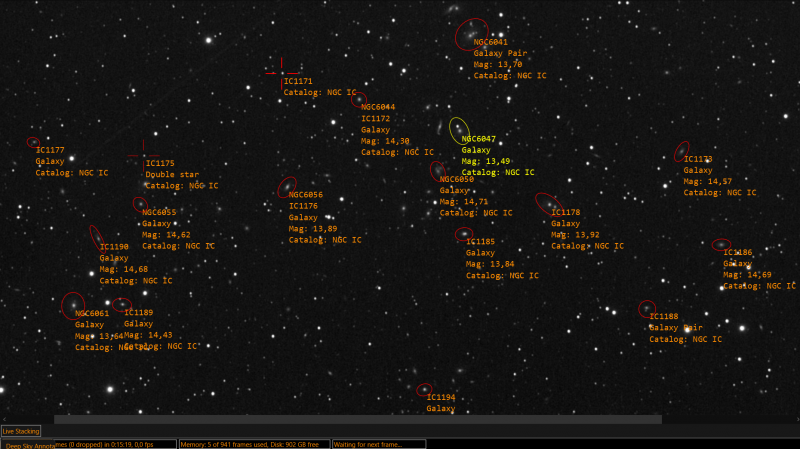Click the 'Mag: 14,30' magnitude text

point(385,141)
